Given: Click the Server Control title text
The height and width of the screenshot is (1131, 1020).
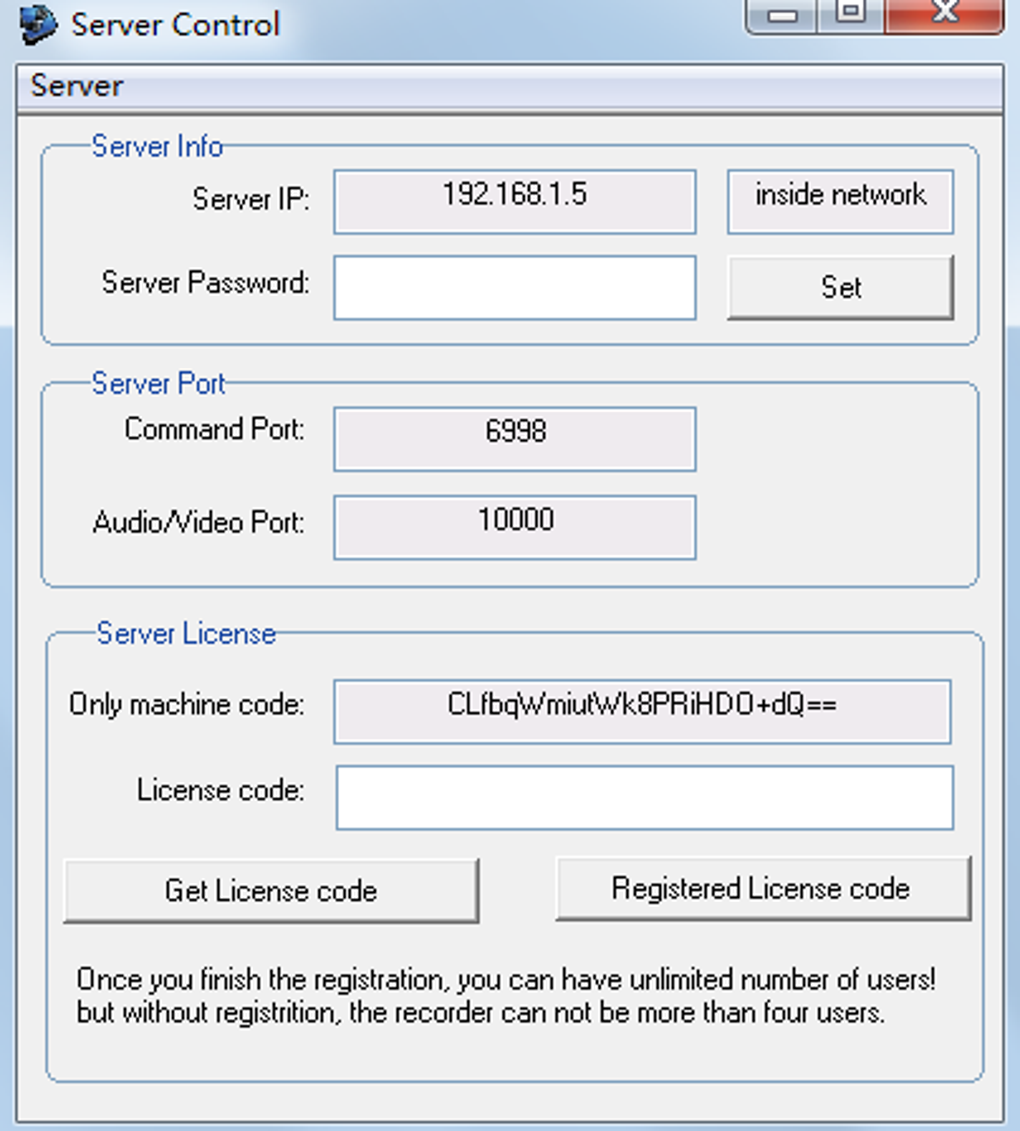Looking at the screenshot, I should (x=175, y=25).
